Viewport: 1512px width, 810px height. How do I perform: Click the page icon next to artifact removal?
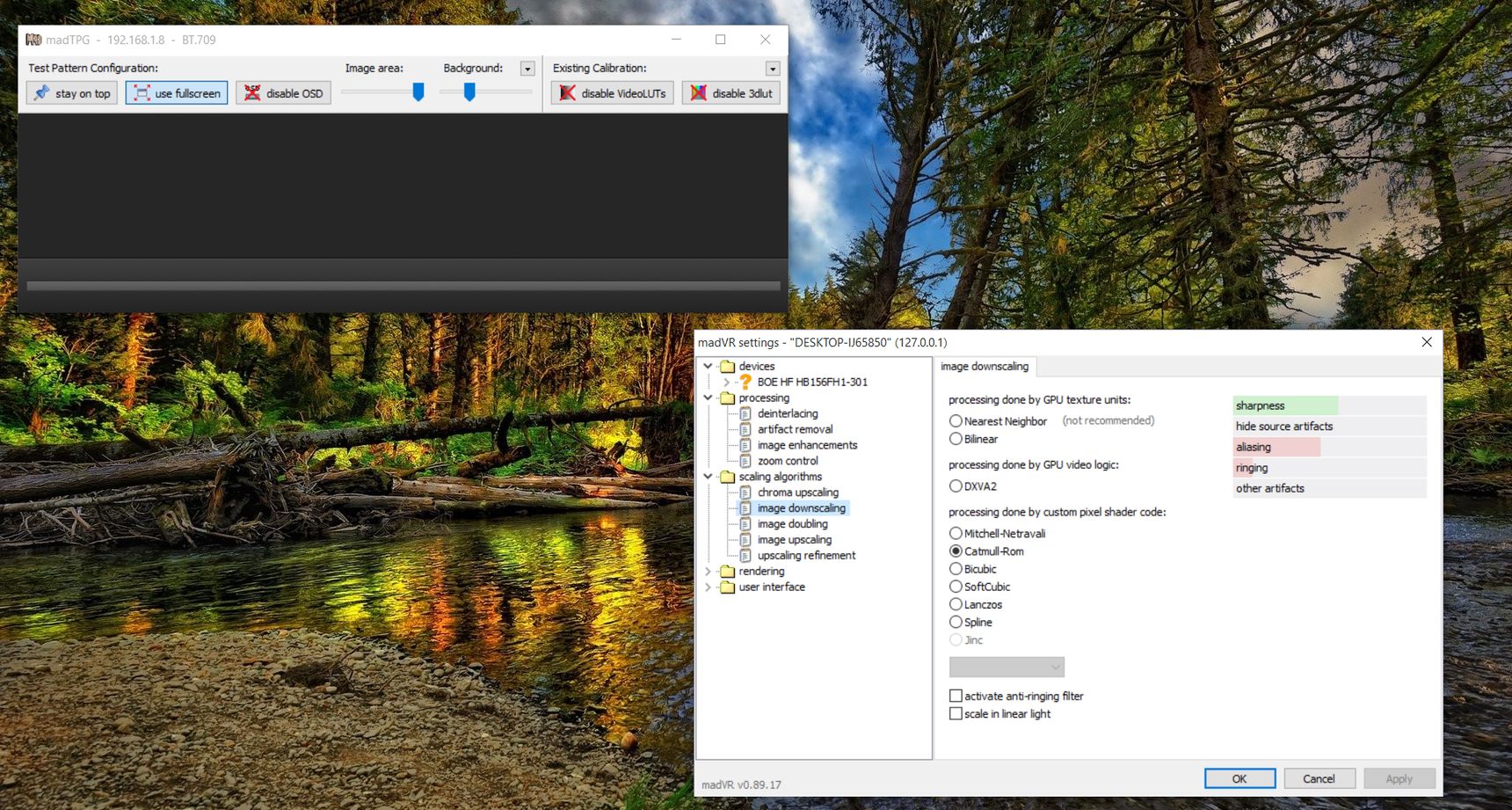(x=745, y=429)
